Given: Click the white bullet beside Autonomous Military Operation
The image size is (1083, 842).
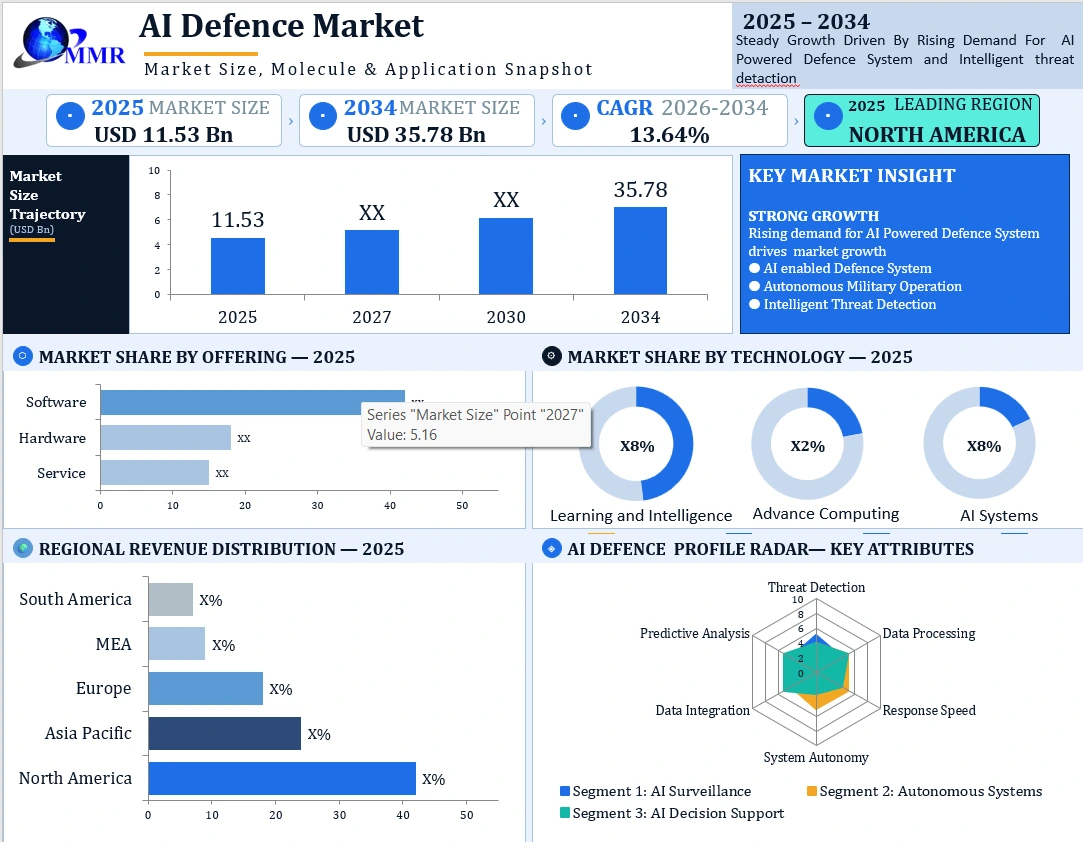Looking at the screenshot, I should pyautogui.click(x=754, y=286).
